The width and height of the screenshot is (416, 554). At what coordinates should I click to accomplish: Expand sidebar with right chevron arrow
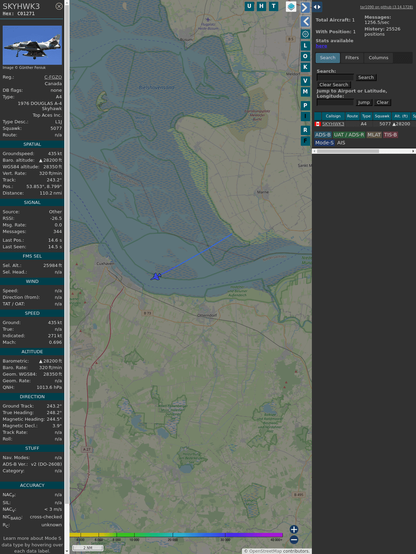click(305, 7)
